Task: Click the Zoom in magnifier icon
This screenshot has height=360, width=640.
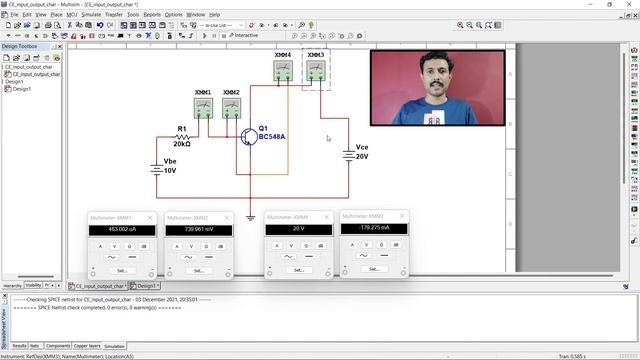Action: 460,25
